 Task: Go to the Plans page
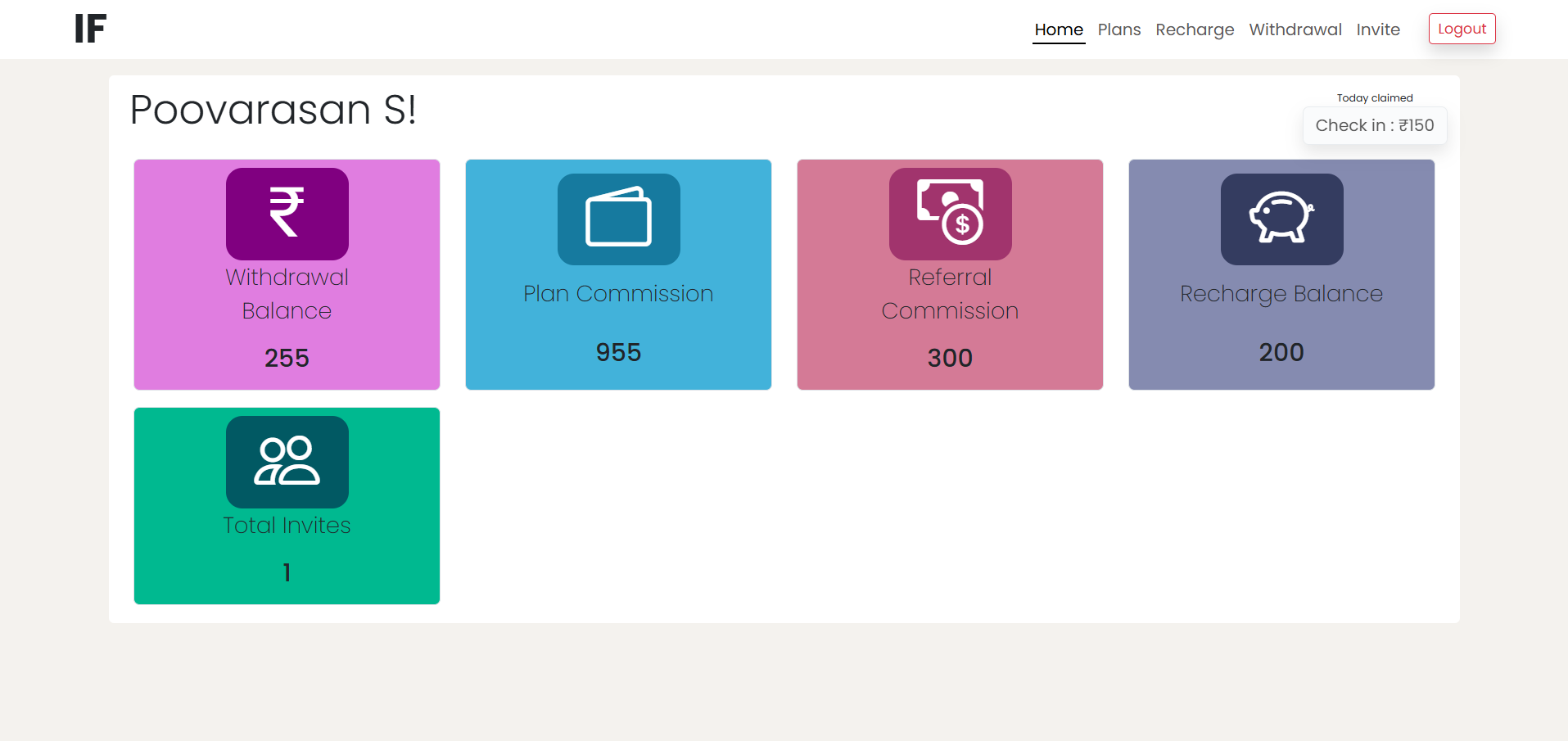tap(1118, 29)
